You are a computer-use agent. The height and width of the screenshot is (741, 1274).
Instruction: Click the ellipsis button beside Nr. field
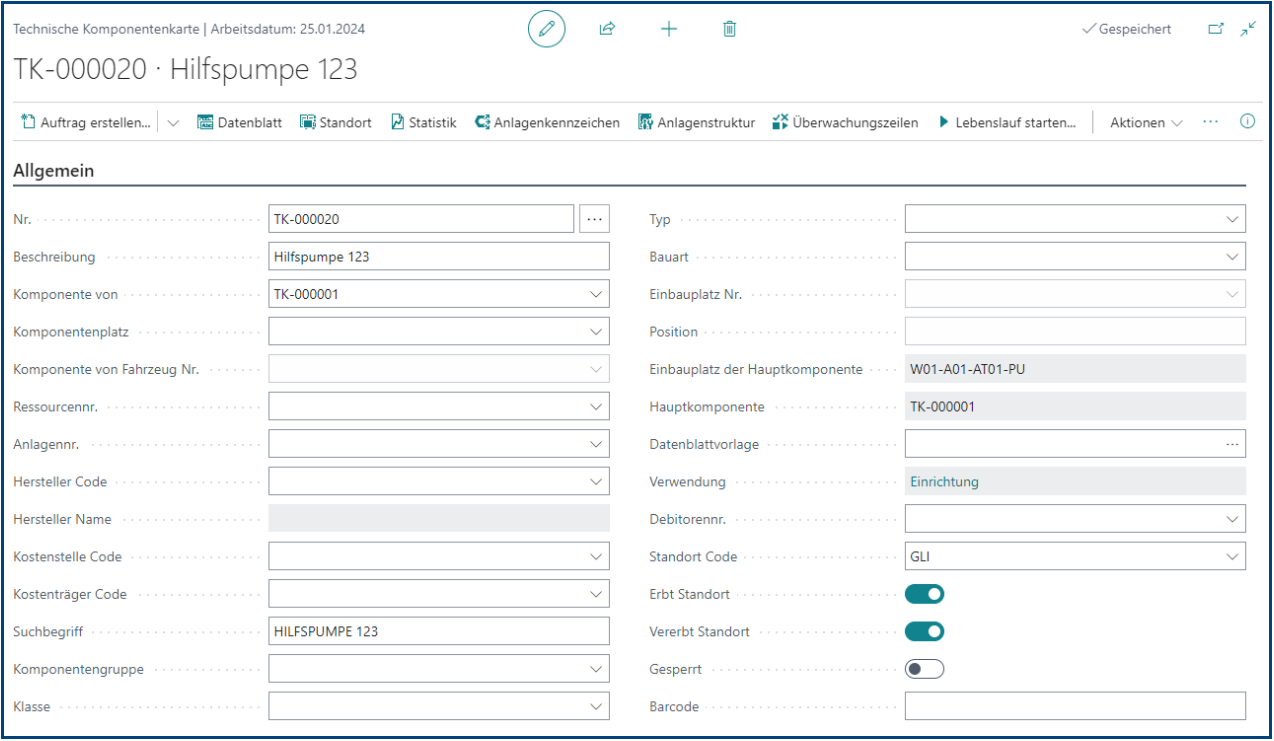coord(594,218)
